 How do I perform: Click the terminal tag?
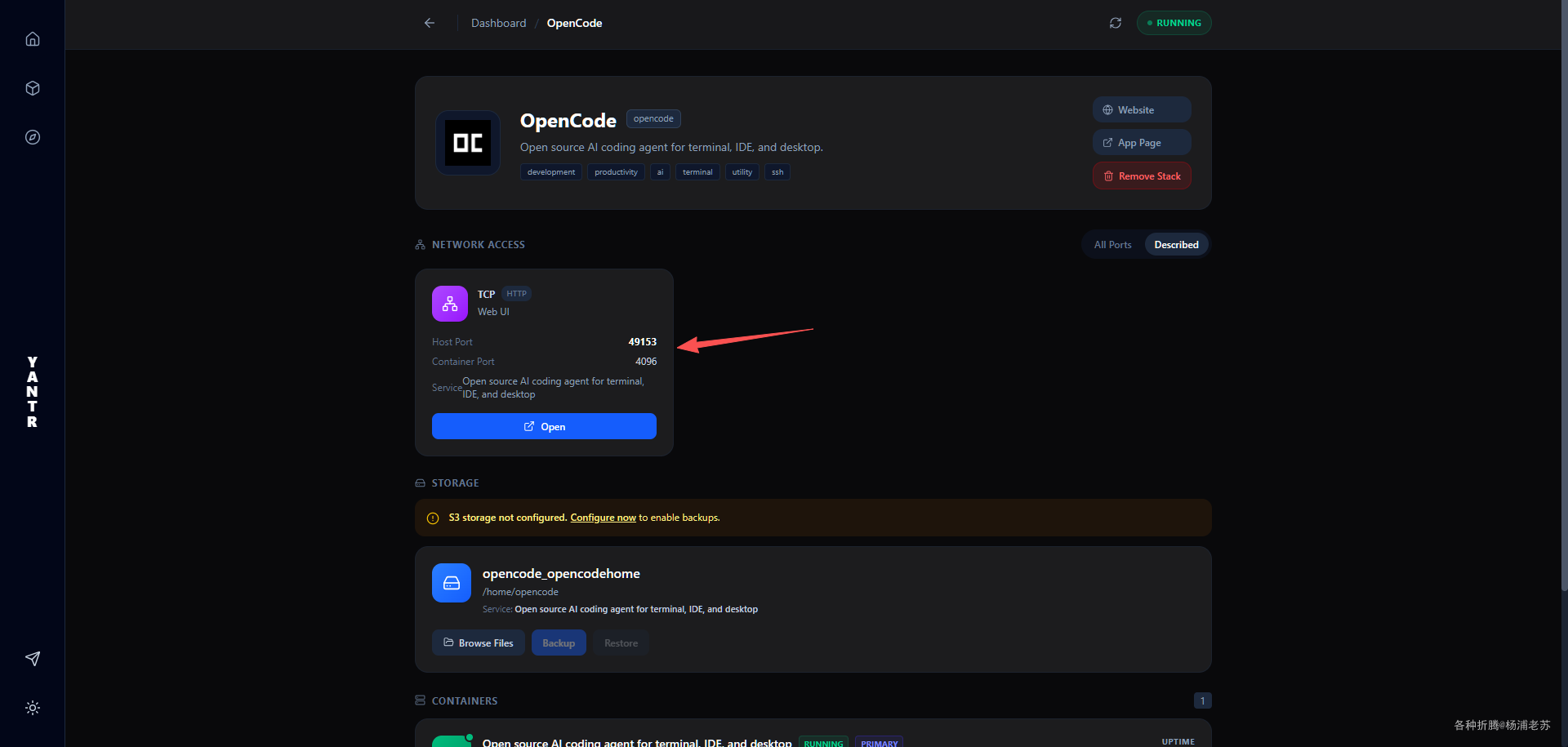pyautogui.click(x=697, y=172)
